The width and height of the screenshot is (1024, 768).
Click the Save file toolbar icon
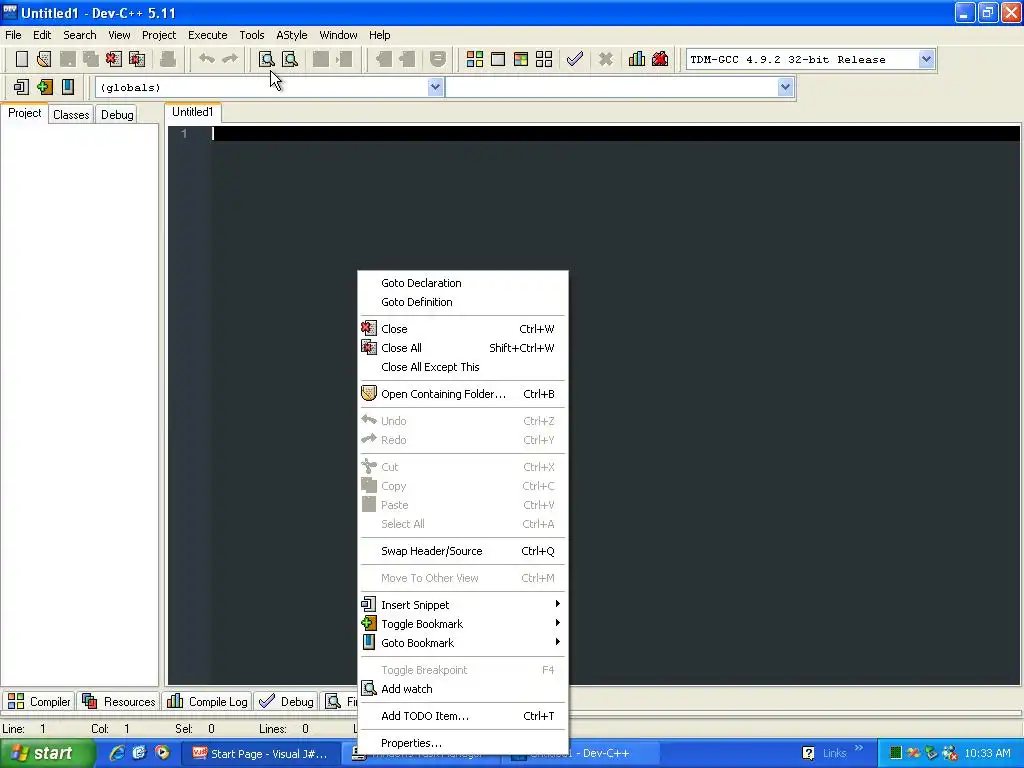(67, 59)
